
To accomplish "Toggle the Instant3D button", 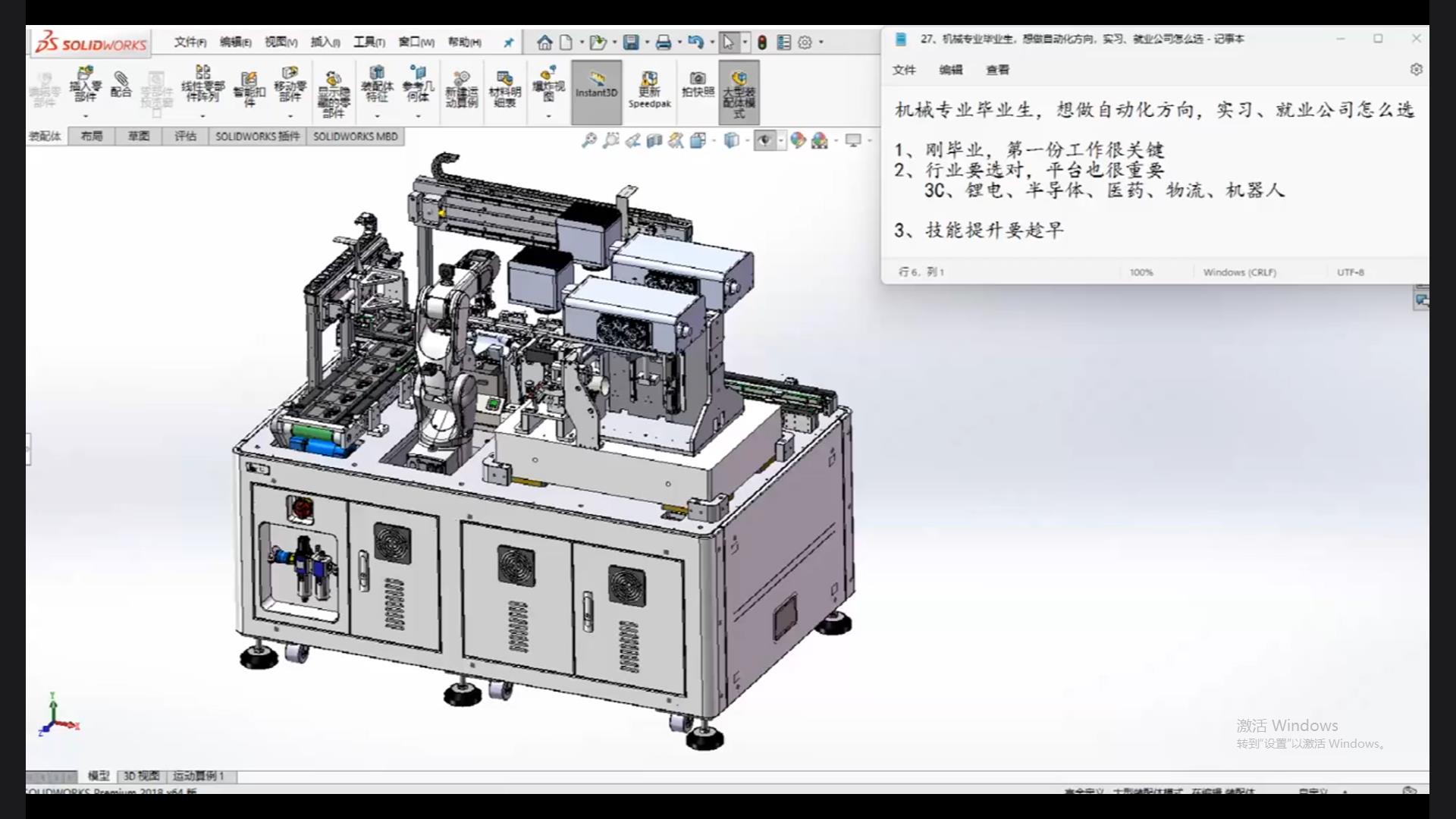I will 596,93.
